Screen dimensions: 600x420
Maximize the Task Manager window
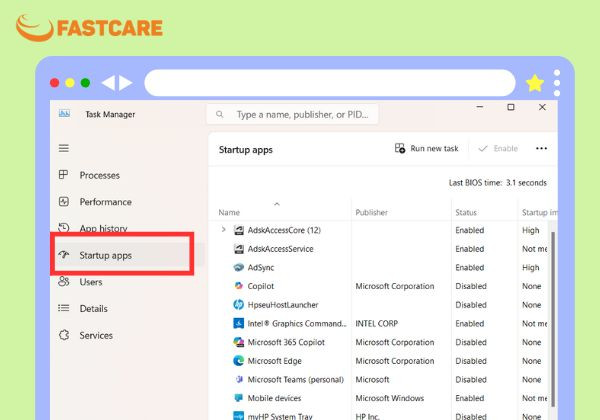511,107
